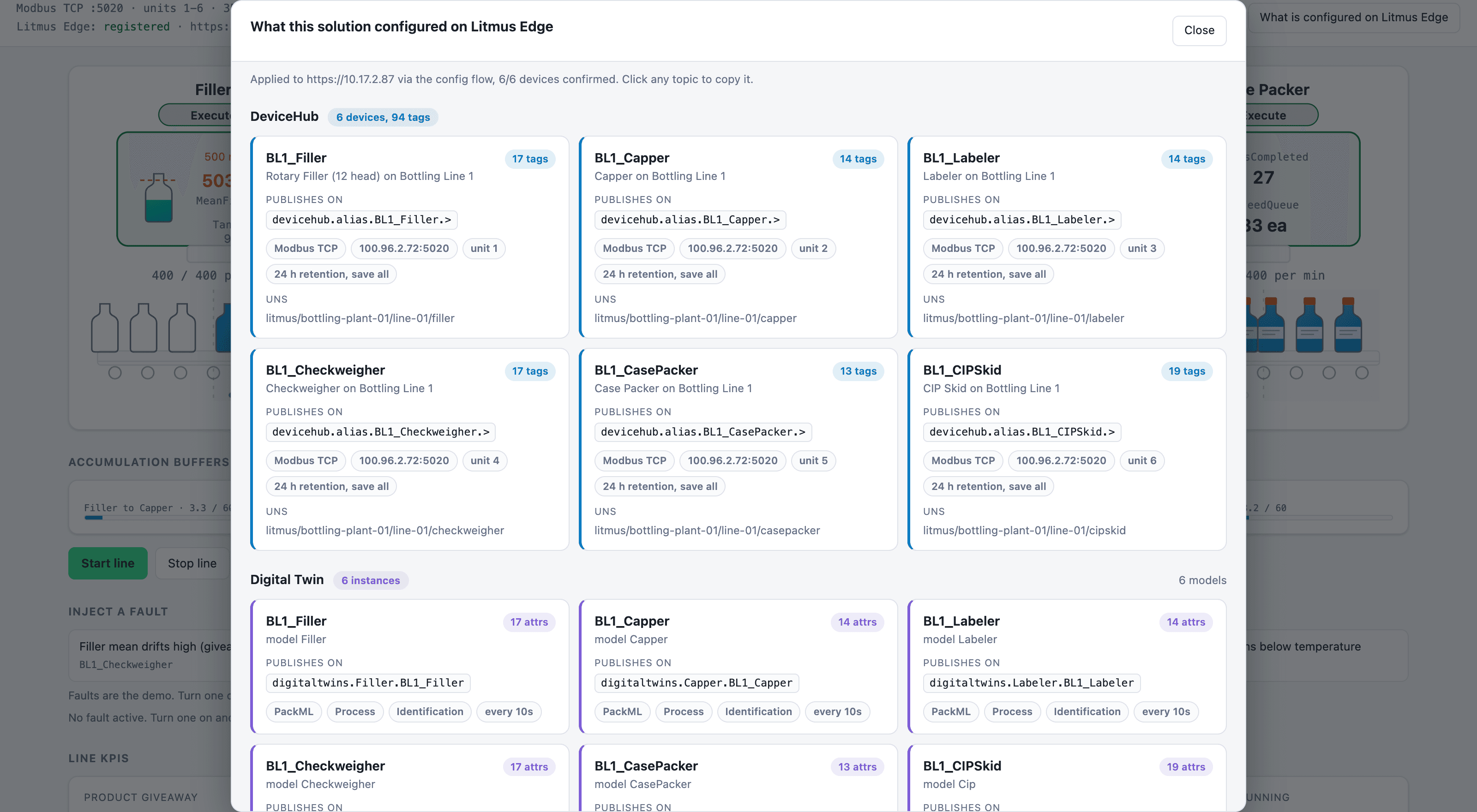The width and height of the screenshot is (1477, 812).
Task: Click 100.96.2.72:5020 chip in DeviceHub BL1_Capper card
Action: (732, 249)
